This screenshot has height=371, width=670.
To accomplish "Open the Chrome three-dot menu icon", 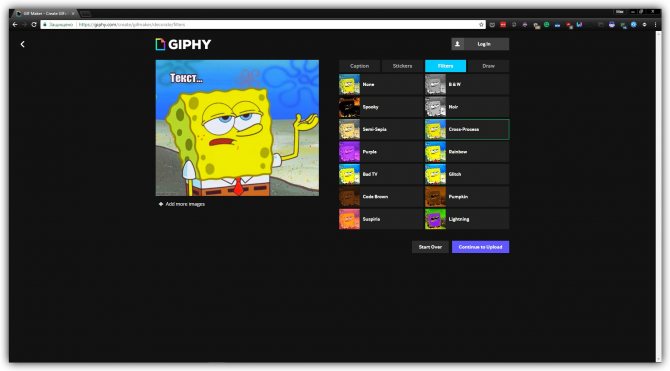I will pos(655,25).
